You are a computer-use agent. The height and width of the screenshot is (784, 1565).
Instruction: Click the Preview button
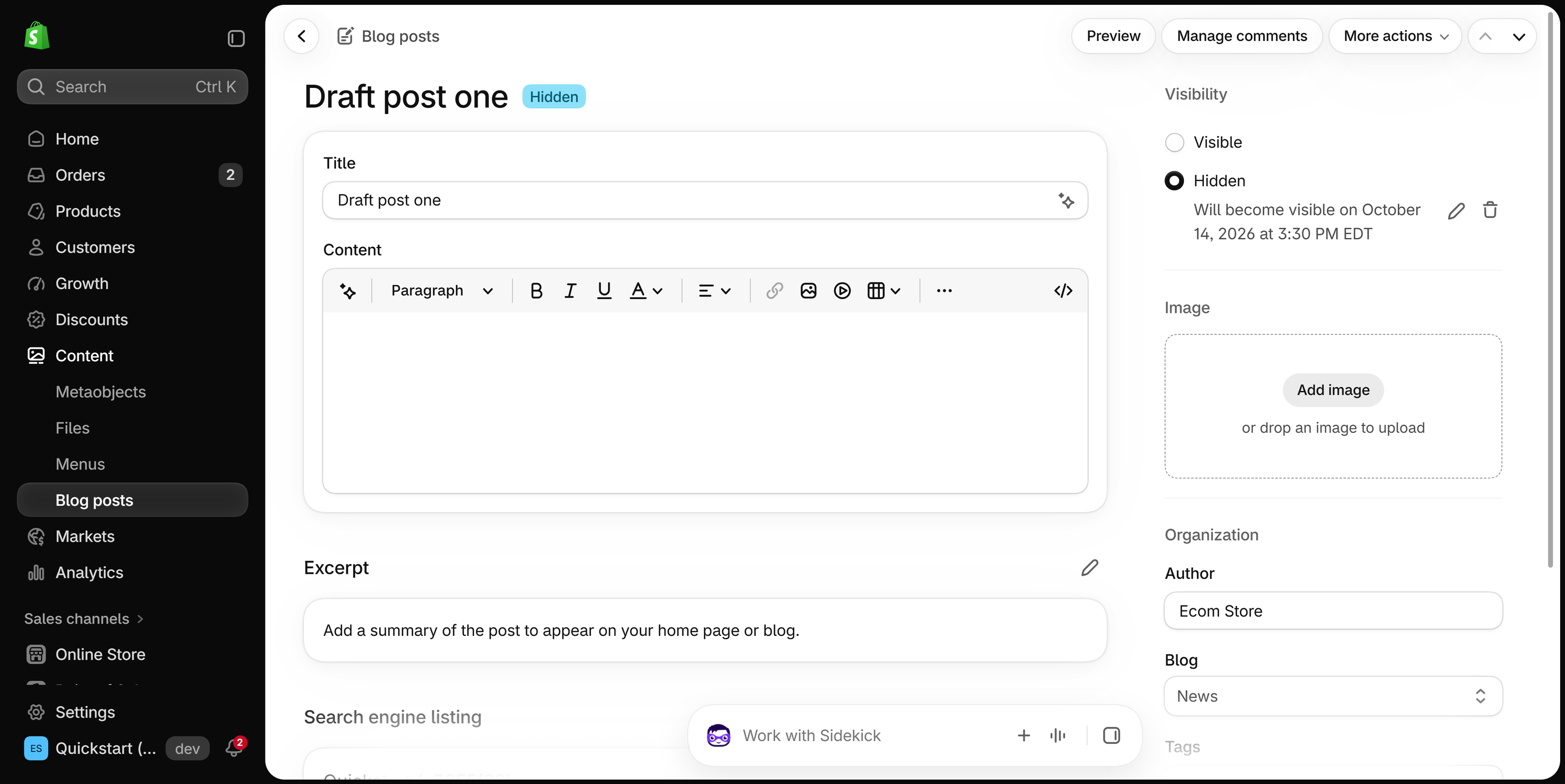pyautogui.click(x=1113, y=36)
